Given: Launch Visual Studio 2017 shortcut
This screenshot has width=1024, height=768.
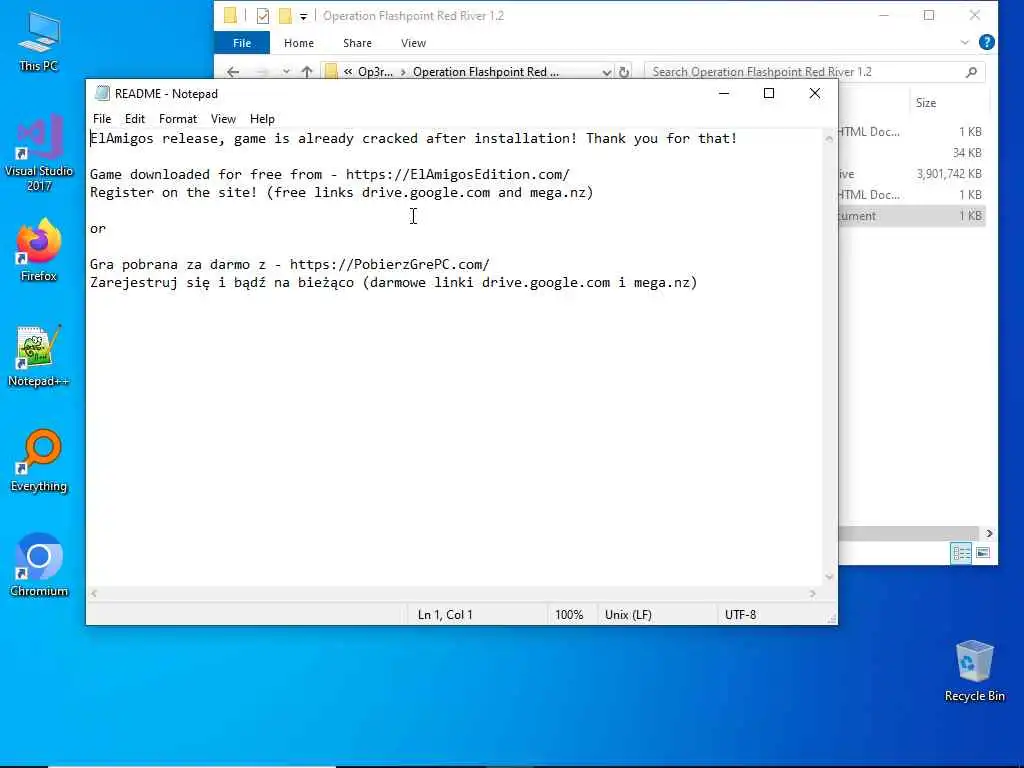Looking at the screenshot, I should 39,152.
